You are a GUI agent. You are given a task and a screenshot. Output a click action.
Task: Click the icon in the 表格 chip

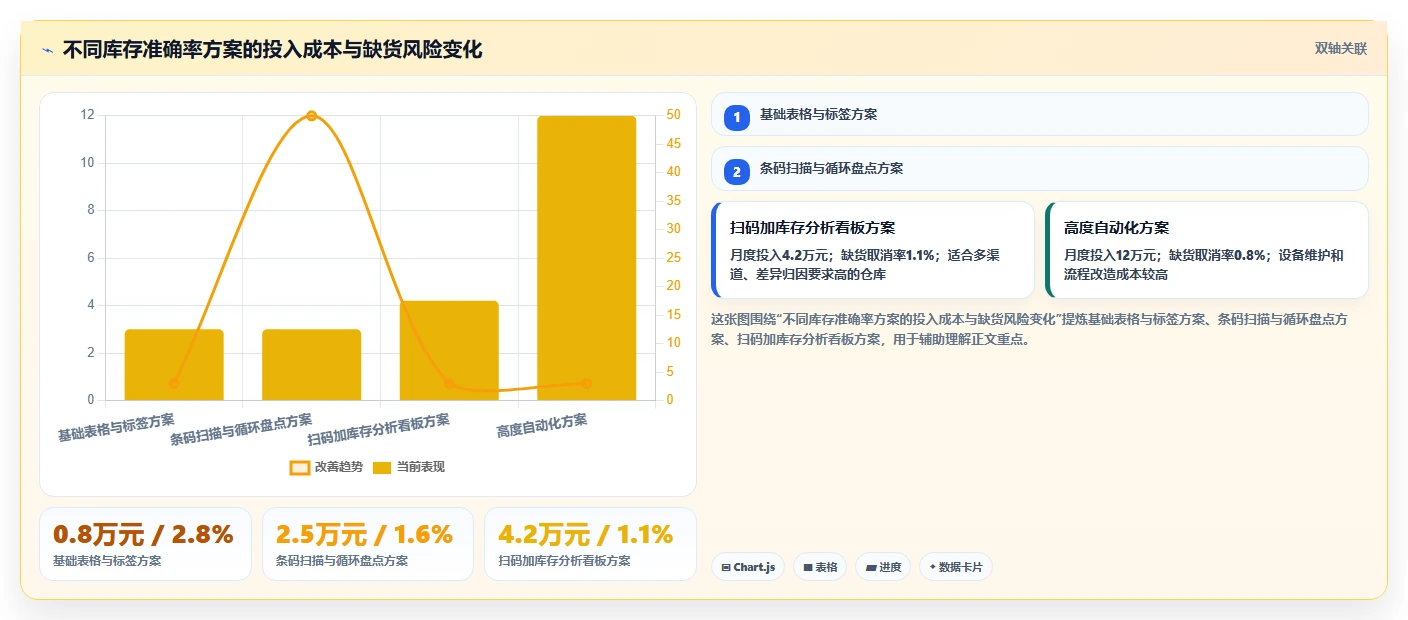pos(807,567)
